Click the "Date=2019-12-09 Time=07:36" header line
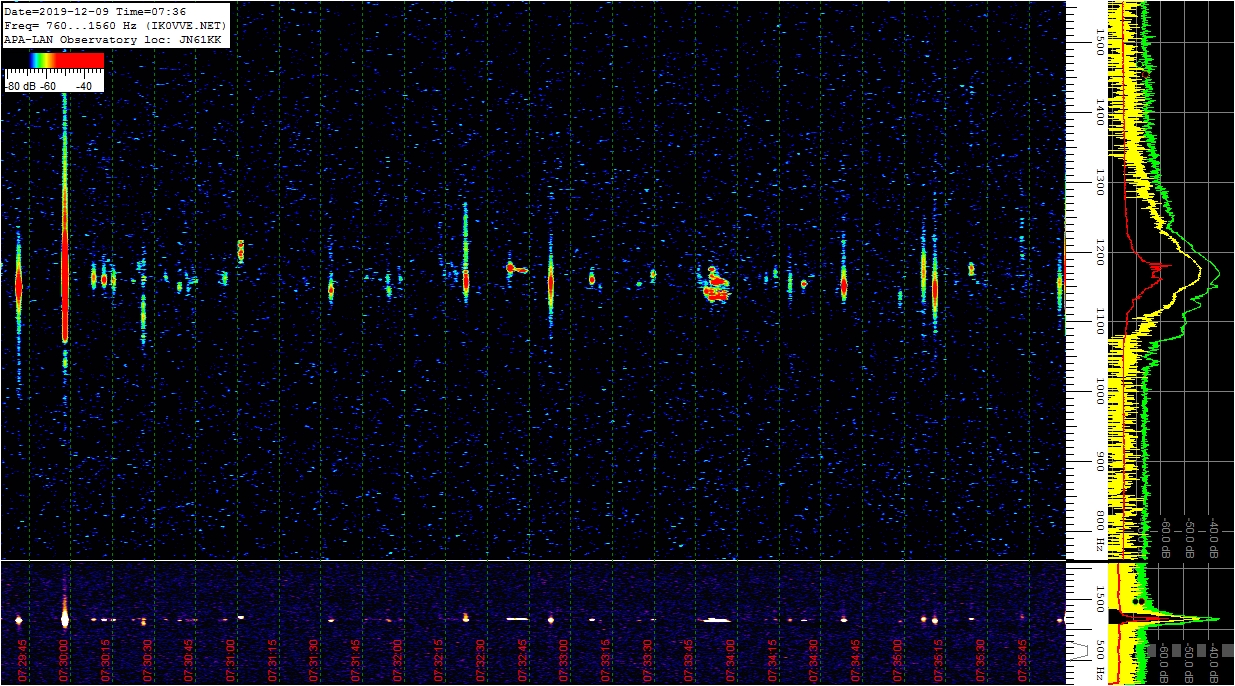The height and width of the screenshot is (686, 1235). [x=95, y=11]
